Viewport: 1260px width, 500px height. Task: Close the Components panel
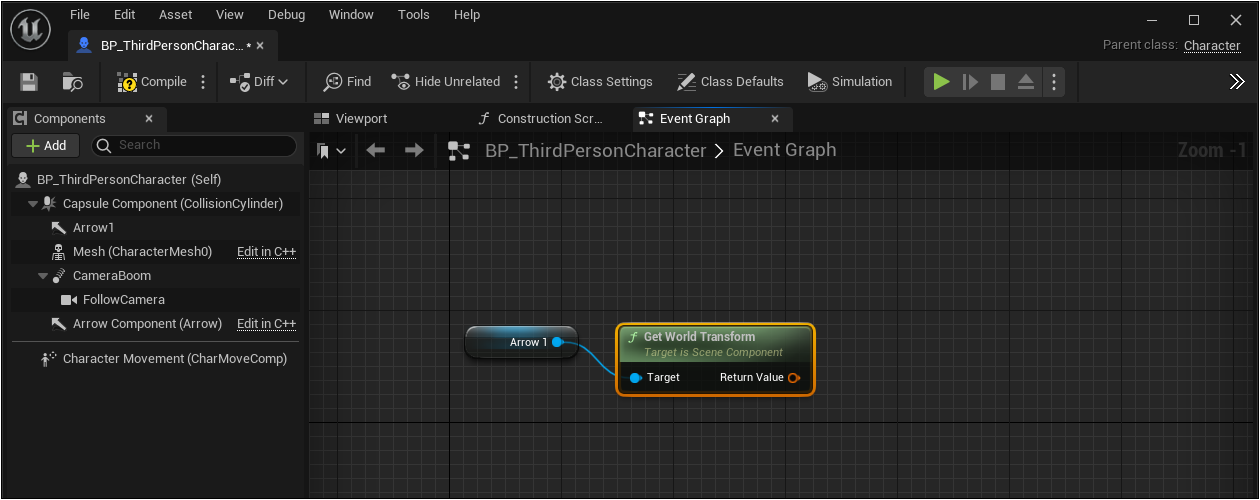click(x=149, y=118)
